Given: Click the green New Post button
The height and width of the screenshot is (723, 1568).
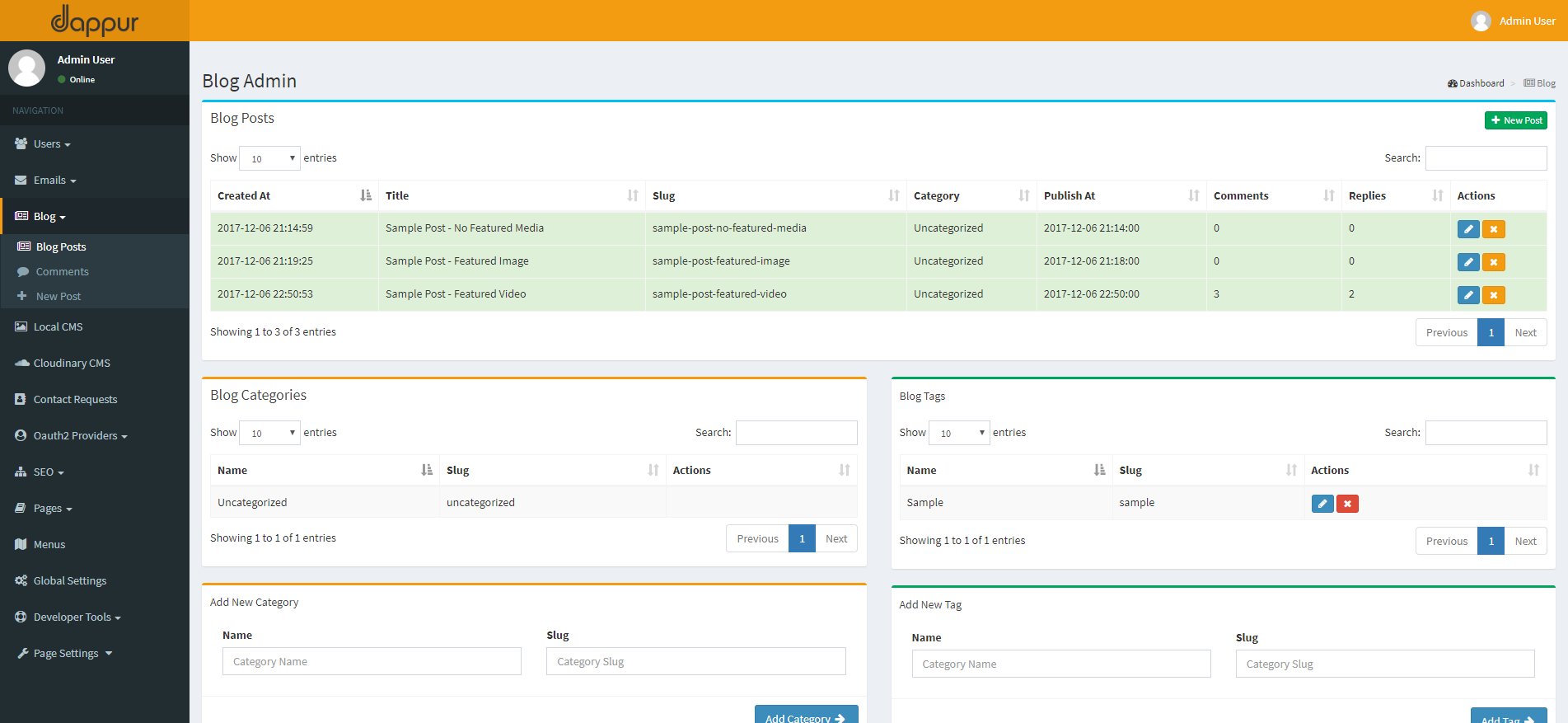Looking at the screenshot, I should point(1515,120).
